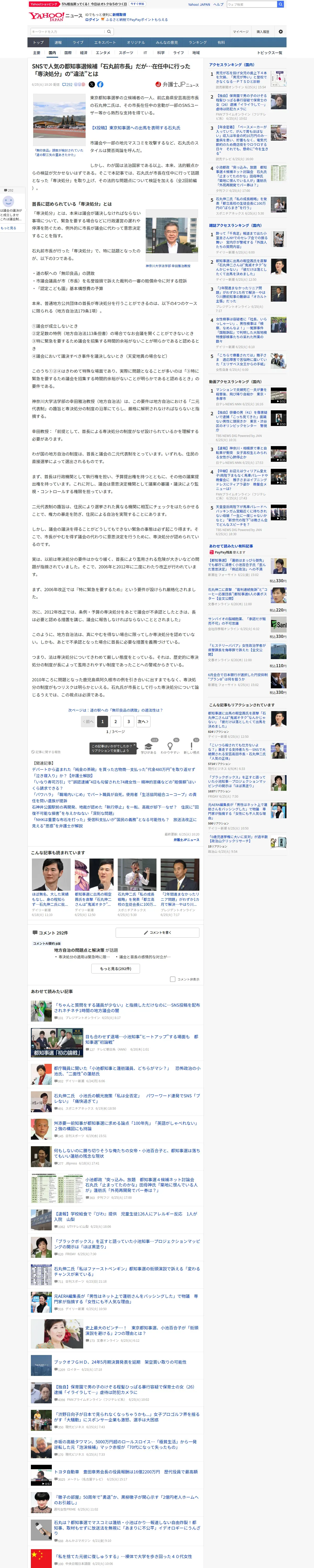Open the 弁護士JPニュース publisher logo

(x=177, y=85)
